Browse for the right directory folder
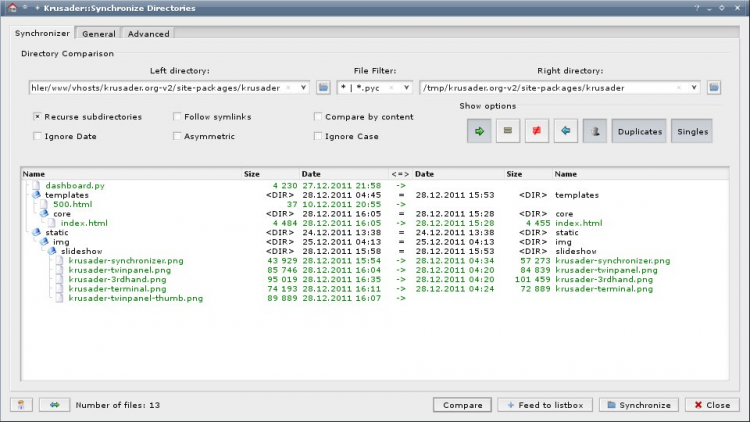 point(714,88)
